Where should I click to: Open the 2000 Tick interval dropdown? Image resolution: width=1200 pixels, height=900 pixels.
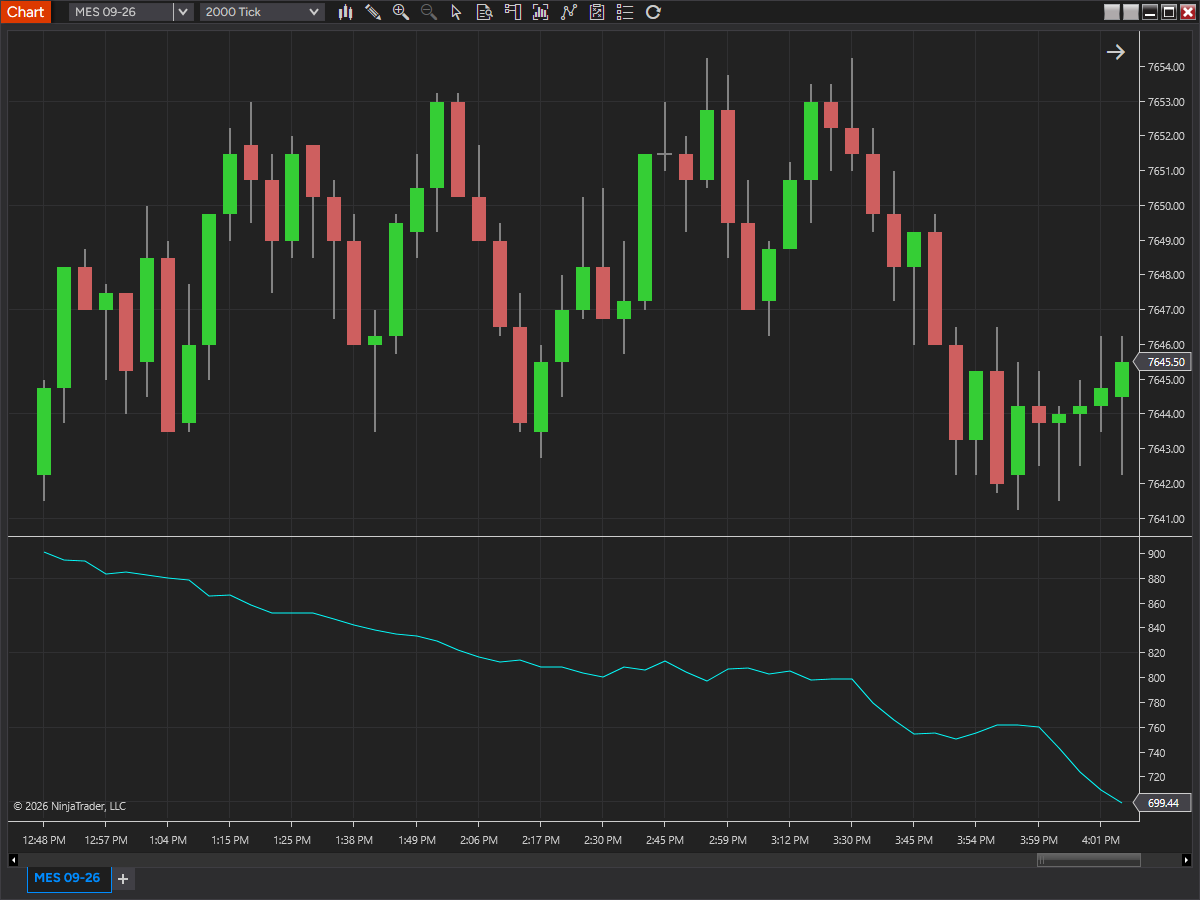coord(262,12)
